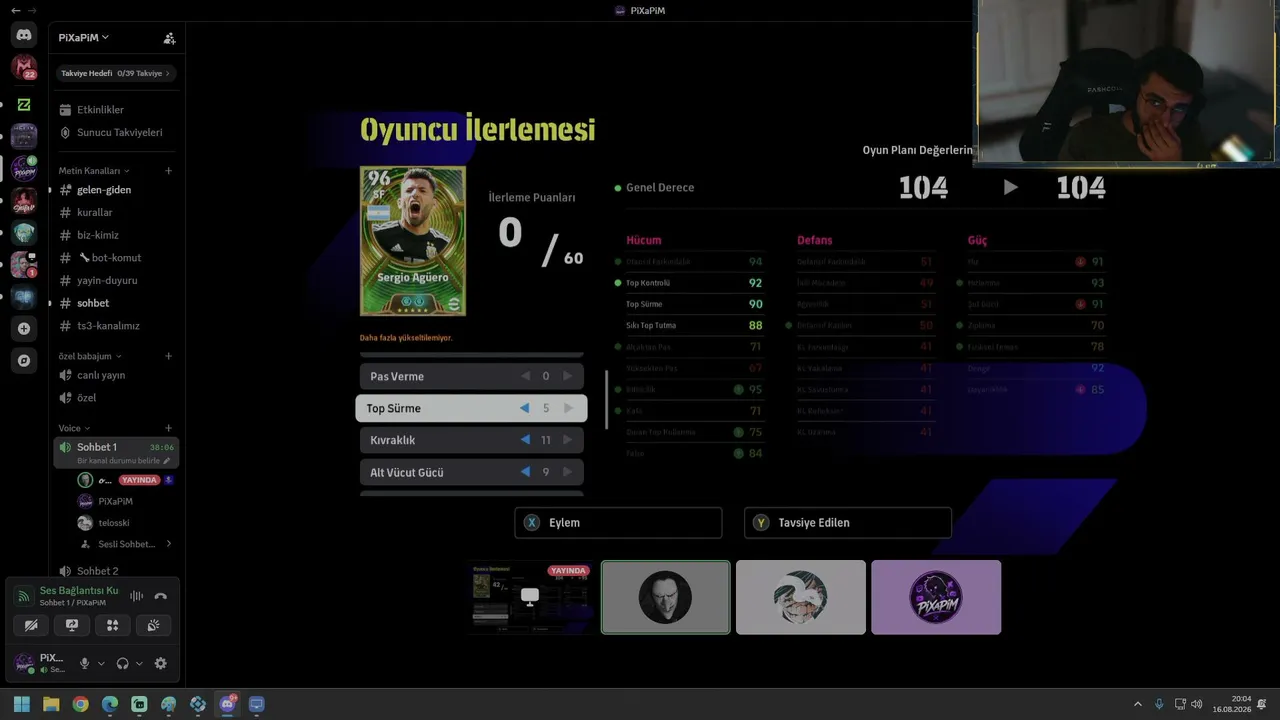
Task: Select voice user telosski
Action: pos(116,523)
